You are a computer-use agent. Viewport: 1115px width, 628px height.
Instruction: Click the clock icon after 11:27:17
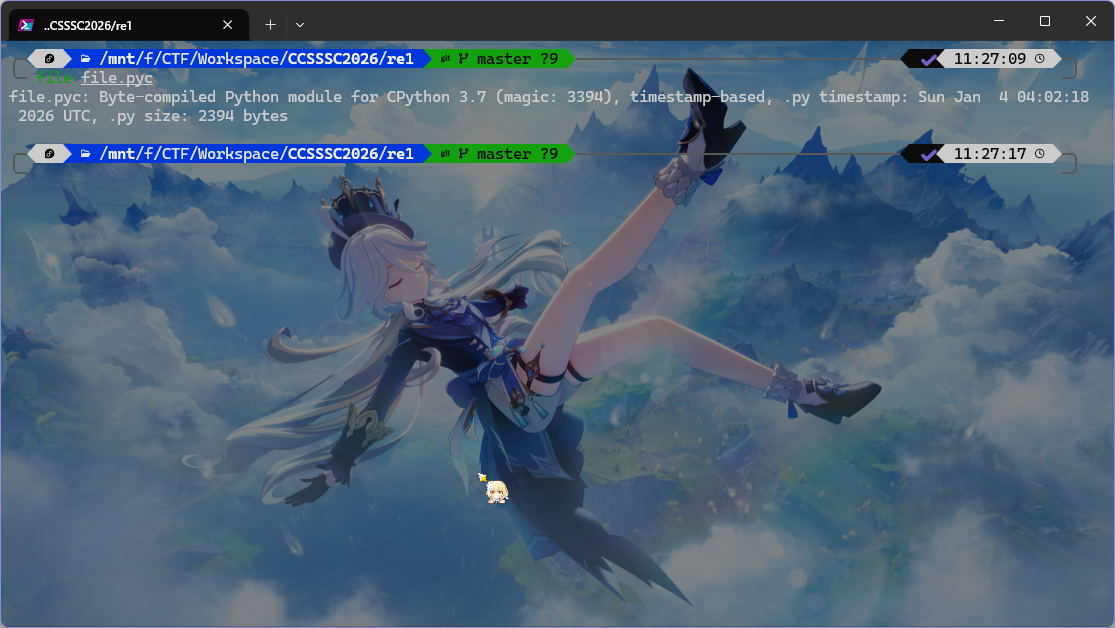(x=1040, y=154)
